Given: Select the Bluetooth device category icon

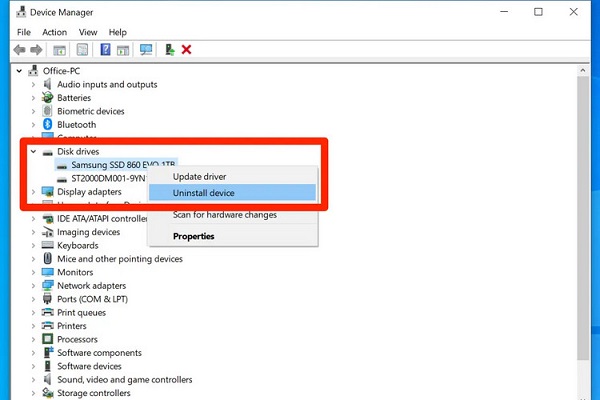Looking at the screenshot, I should click(47, 125).
